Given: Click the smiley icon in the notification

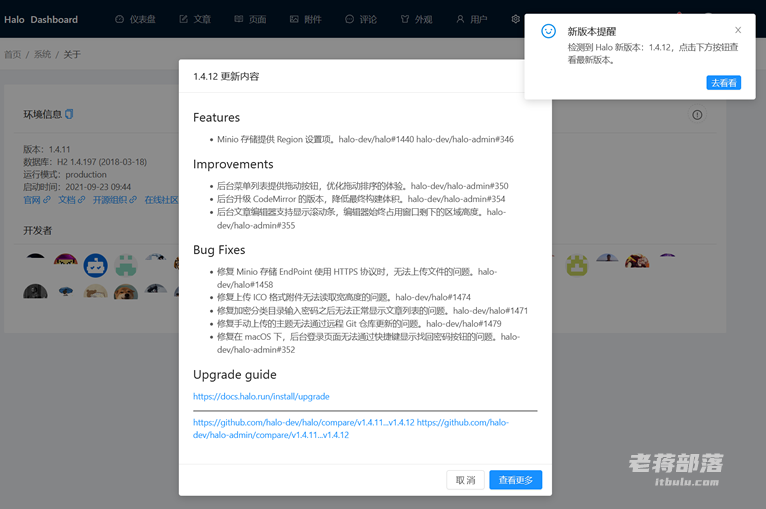Looking at the screenshot, I should click(x=548, y=31).
